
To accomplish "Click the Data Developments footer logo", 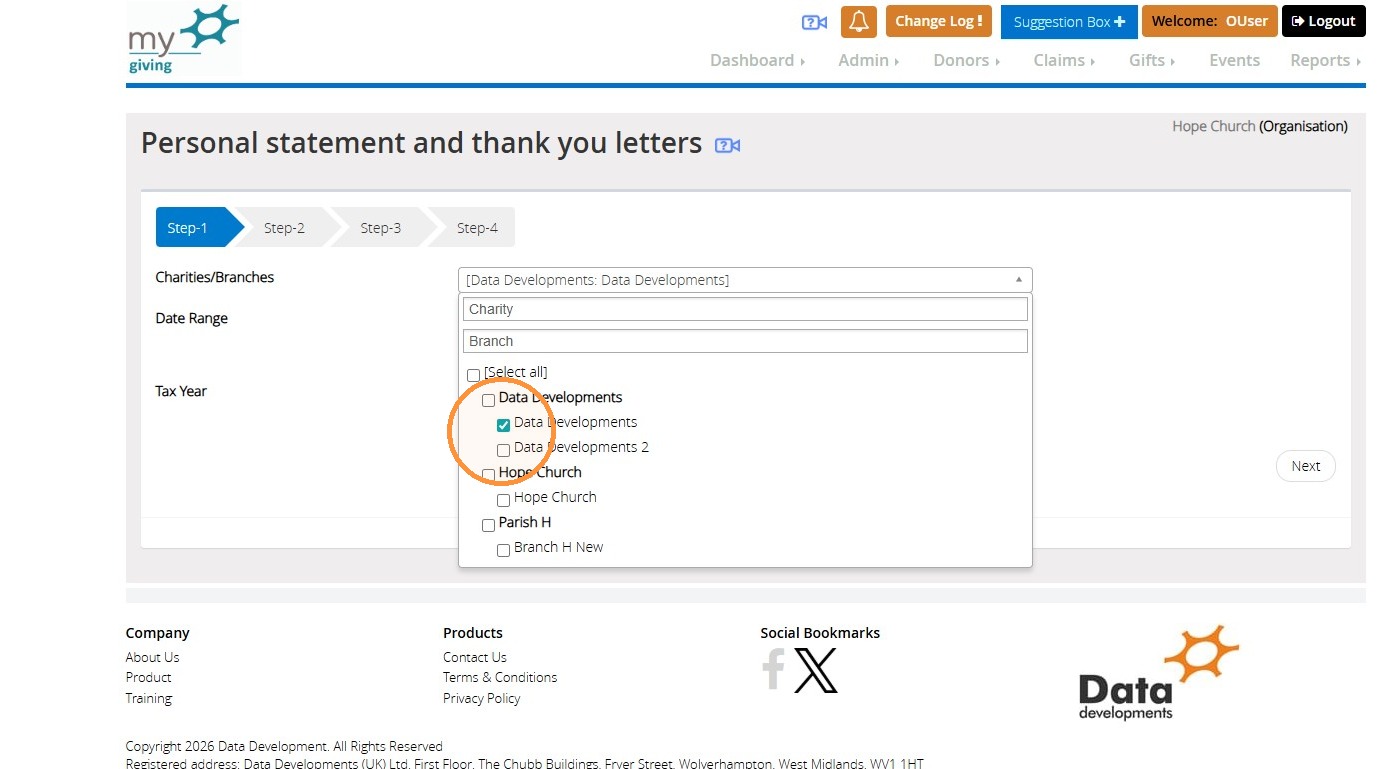I will click(x=1159, y=673).
